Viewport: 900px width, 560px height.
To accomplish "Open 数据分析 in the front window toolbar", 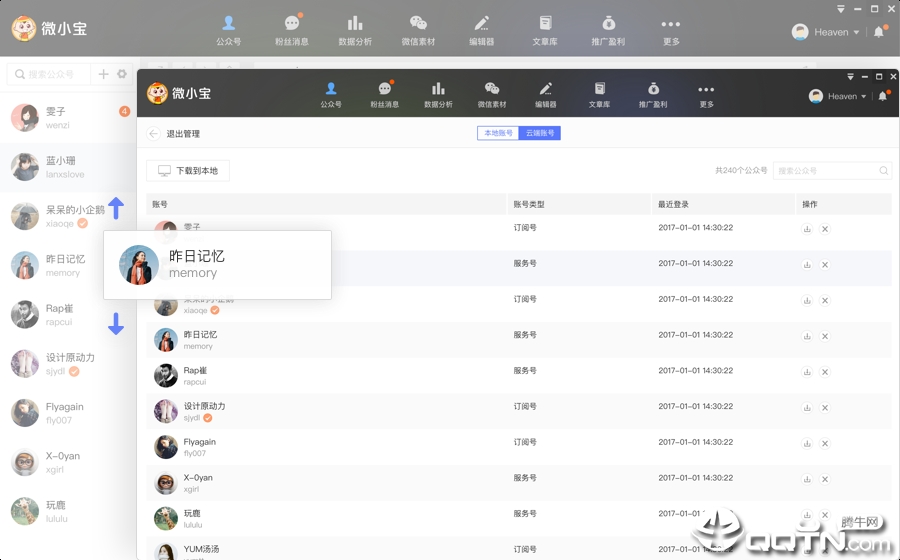I will click(438, 95).
